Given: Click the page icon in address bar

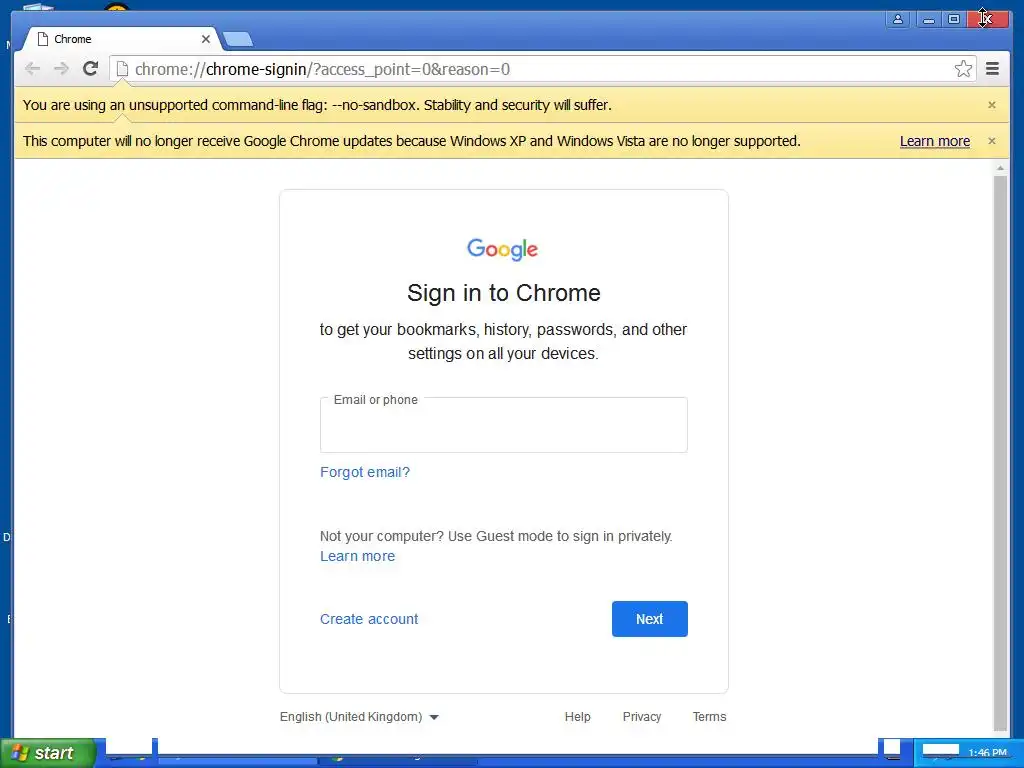Looking at the screenshot, I should click(122, 69).
